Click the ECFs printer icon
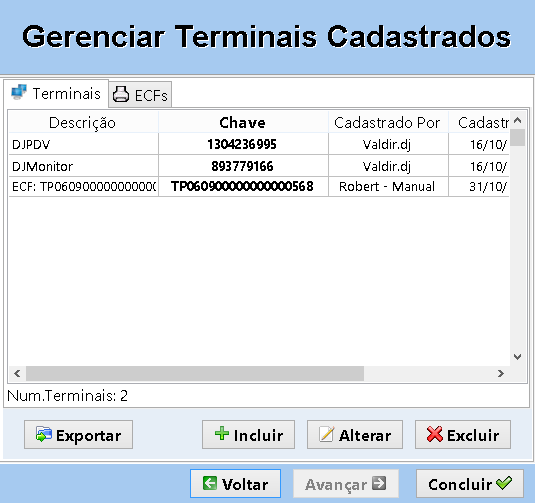 [x=121, y=94]
